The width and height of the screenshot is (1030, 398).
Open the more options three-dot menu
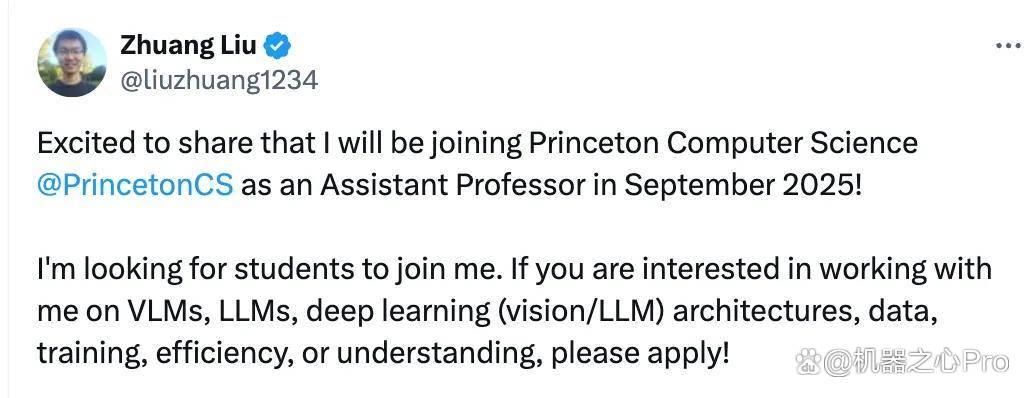[1008, 46]
